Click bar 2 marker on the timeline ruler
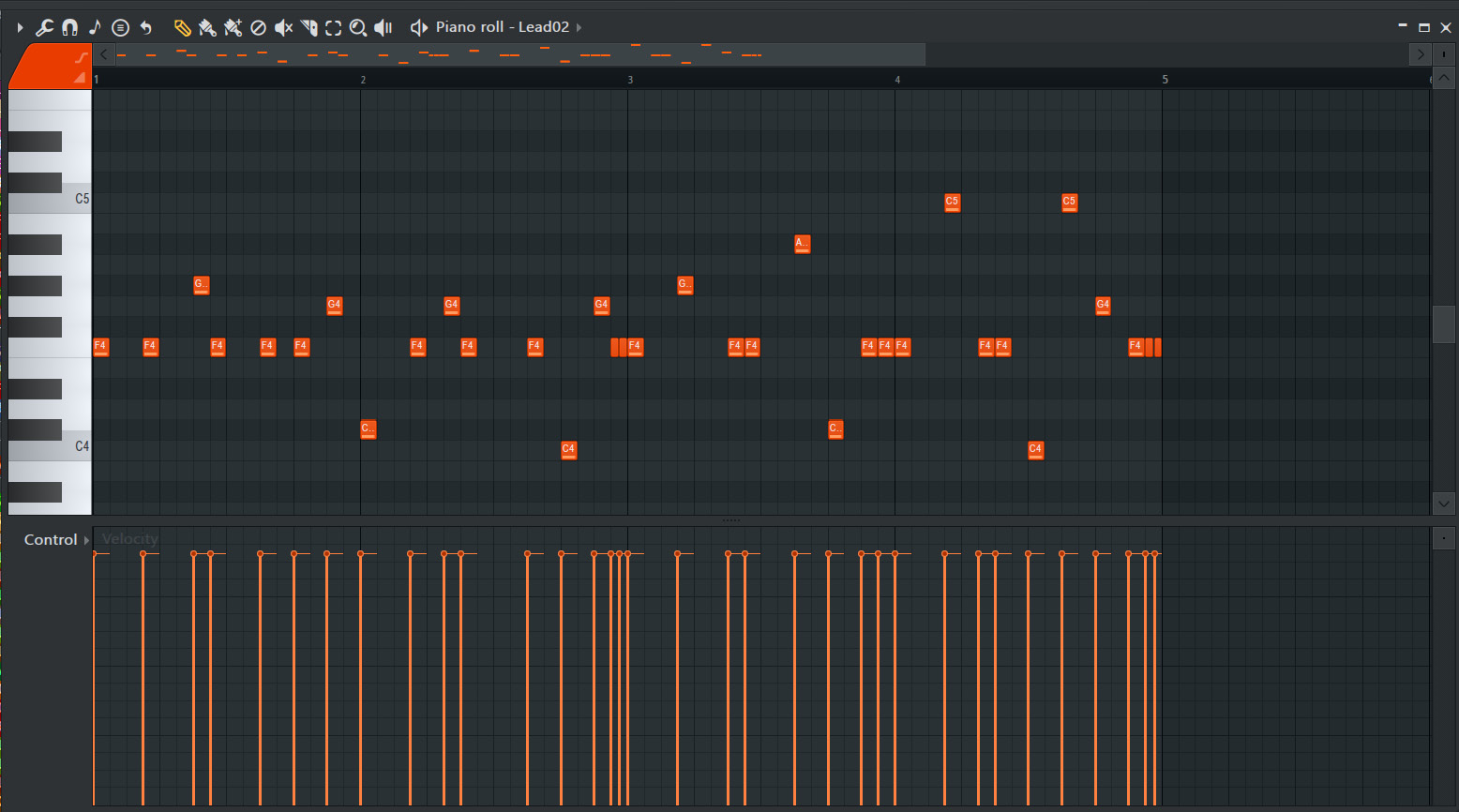 [363, 80]
